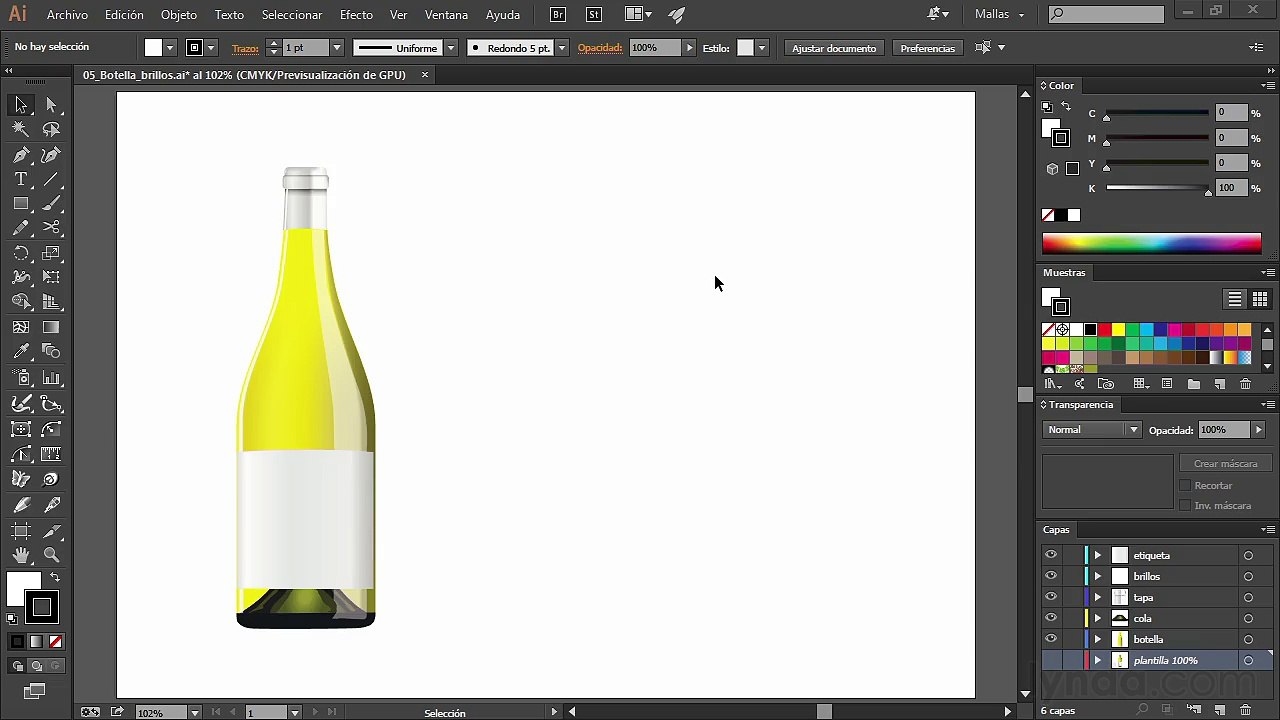Click the K slider track in Color panel
The width and height of the screenshot is (1280, 720).
(1157, 188)
